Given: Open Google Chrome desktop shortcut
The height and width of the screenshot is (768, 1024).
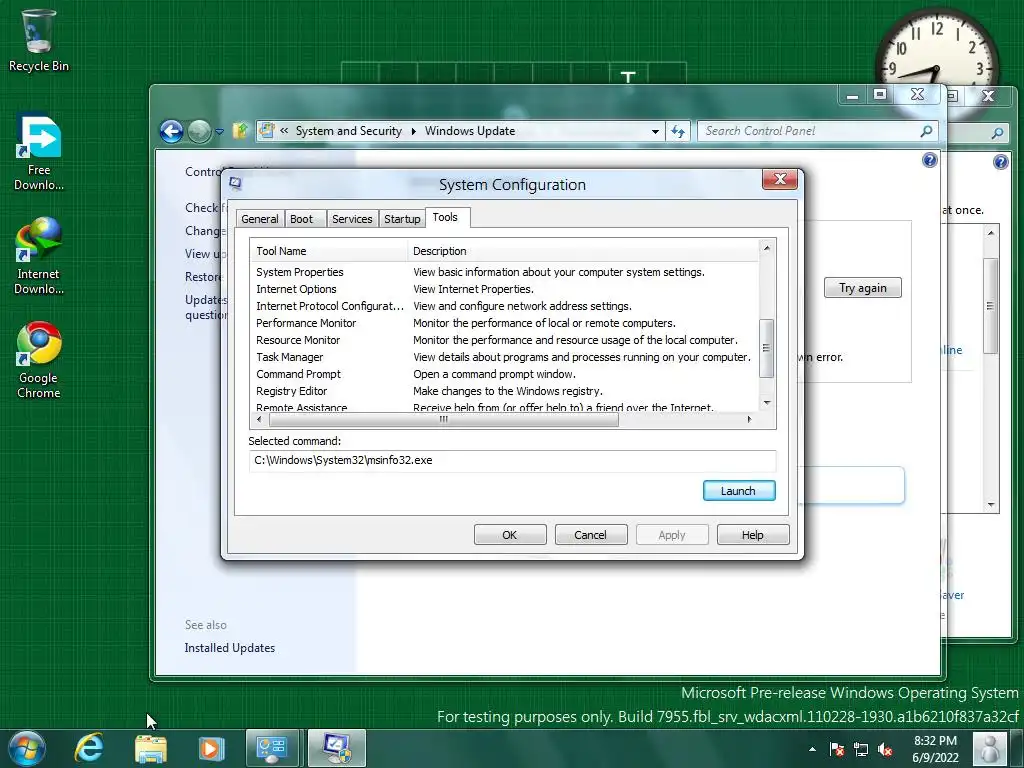Looking at the screenshot, I should click(x=38, y=360).
